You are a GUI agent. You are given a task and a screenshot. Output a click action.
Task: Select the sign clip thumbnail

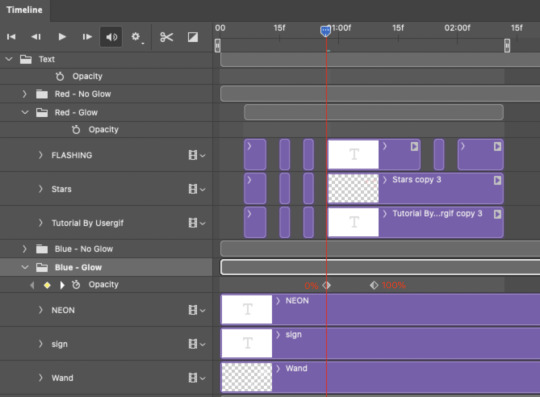click(247, 343)
